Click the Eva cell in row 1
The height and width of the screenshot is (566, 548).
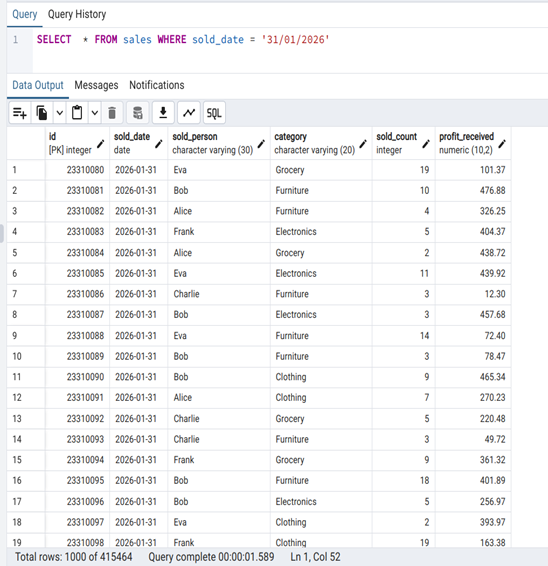pos(219,170)
